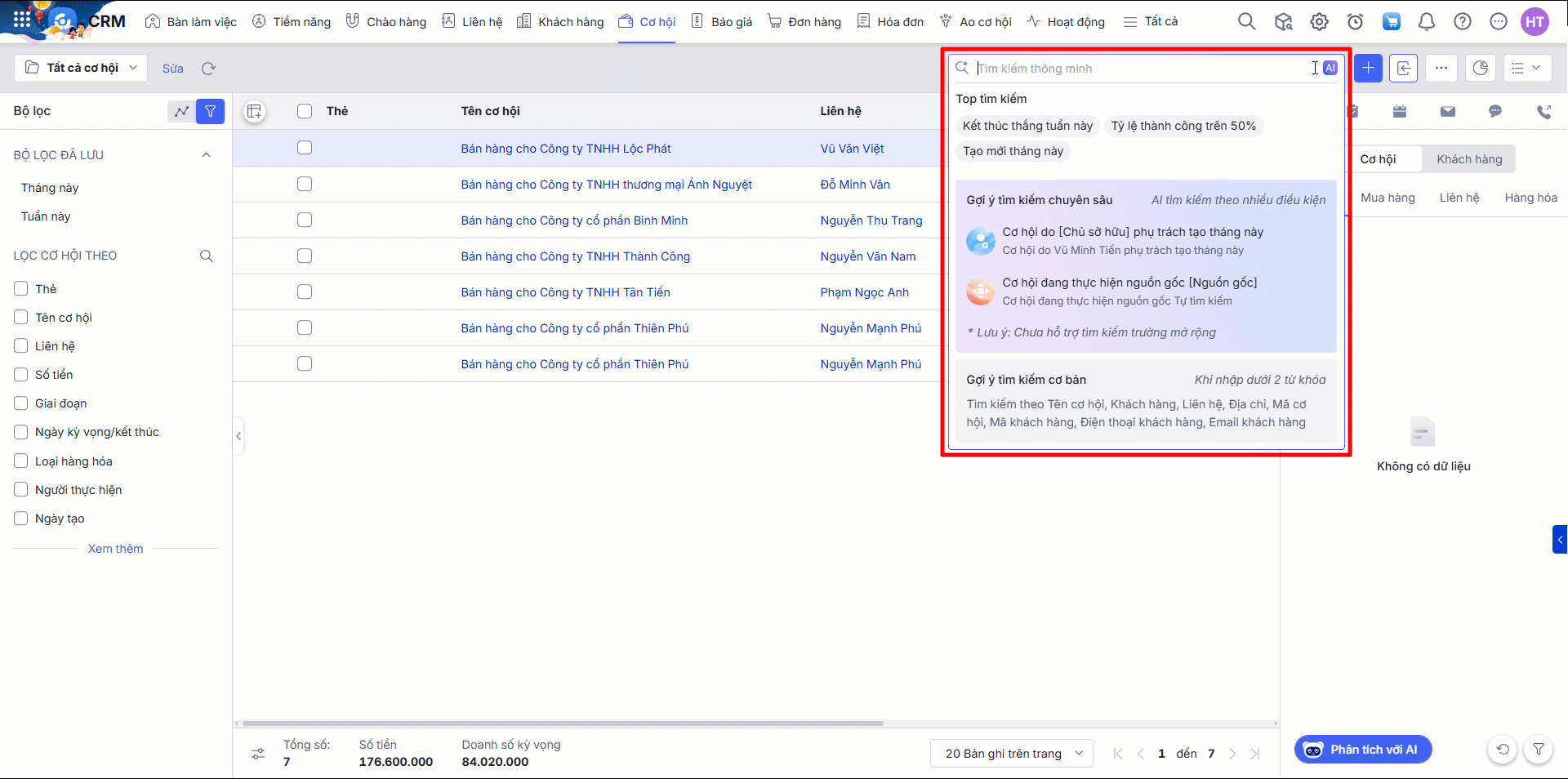Enable the Giai đoạn filter checkbox
Image resolution: width=1568 pixels, height=779 pixels.
tap(21, 403)
